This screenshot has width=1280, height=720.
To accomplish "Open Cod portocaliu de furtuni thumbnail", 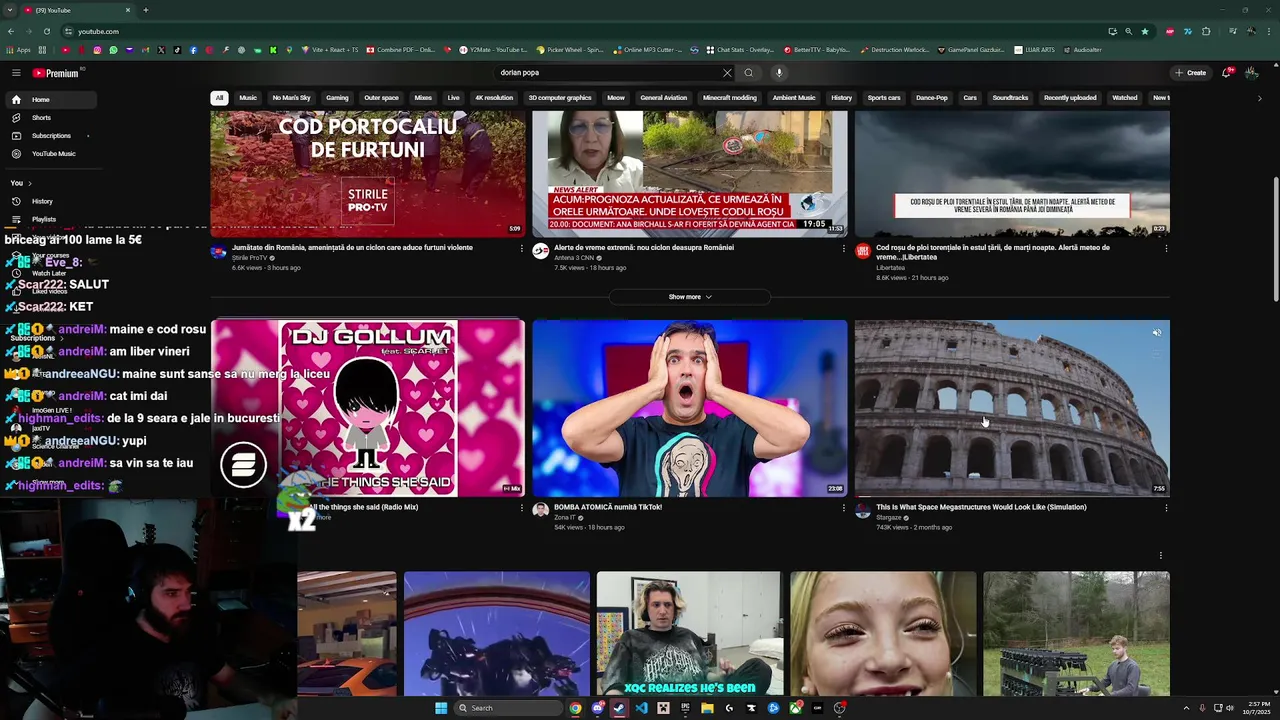I will pyautogui.click(x=367, y=174).
